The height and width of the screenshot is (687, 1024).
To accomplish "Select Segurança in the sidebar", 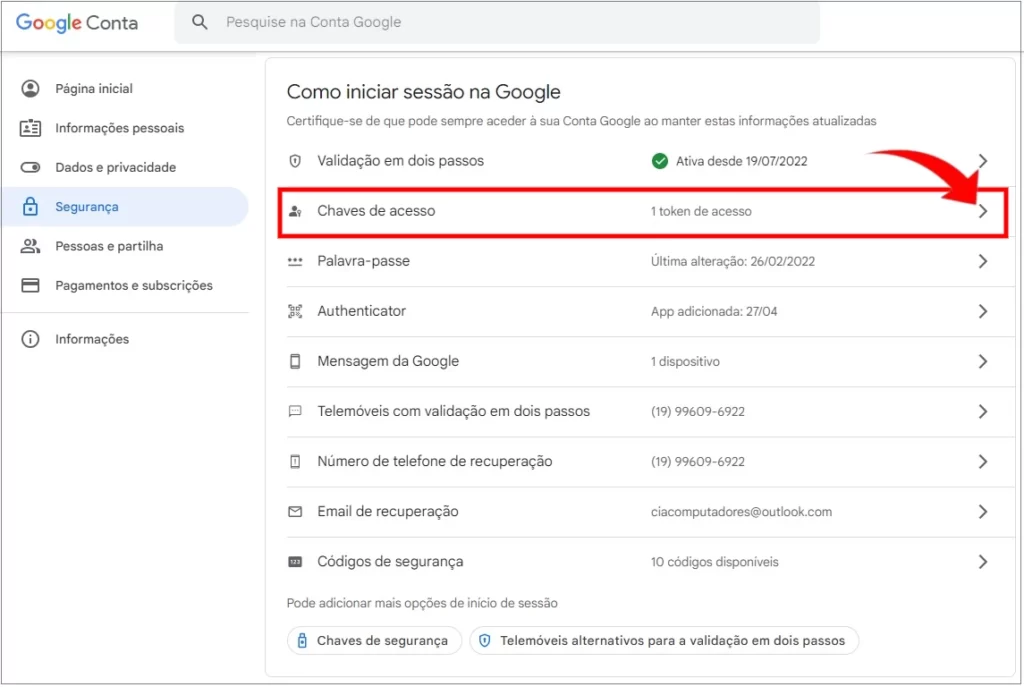I will tap(125, 206).
